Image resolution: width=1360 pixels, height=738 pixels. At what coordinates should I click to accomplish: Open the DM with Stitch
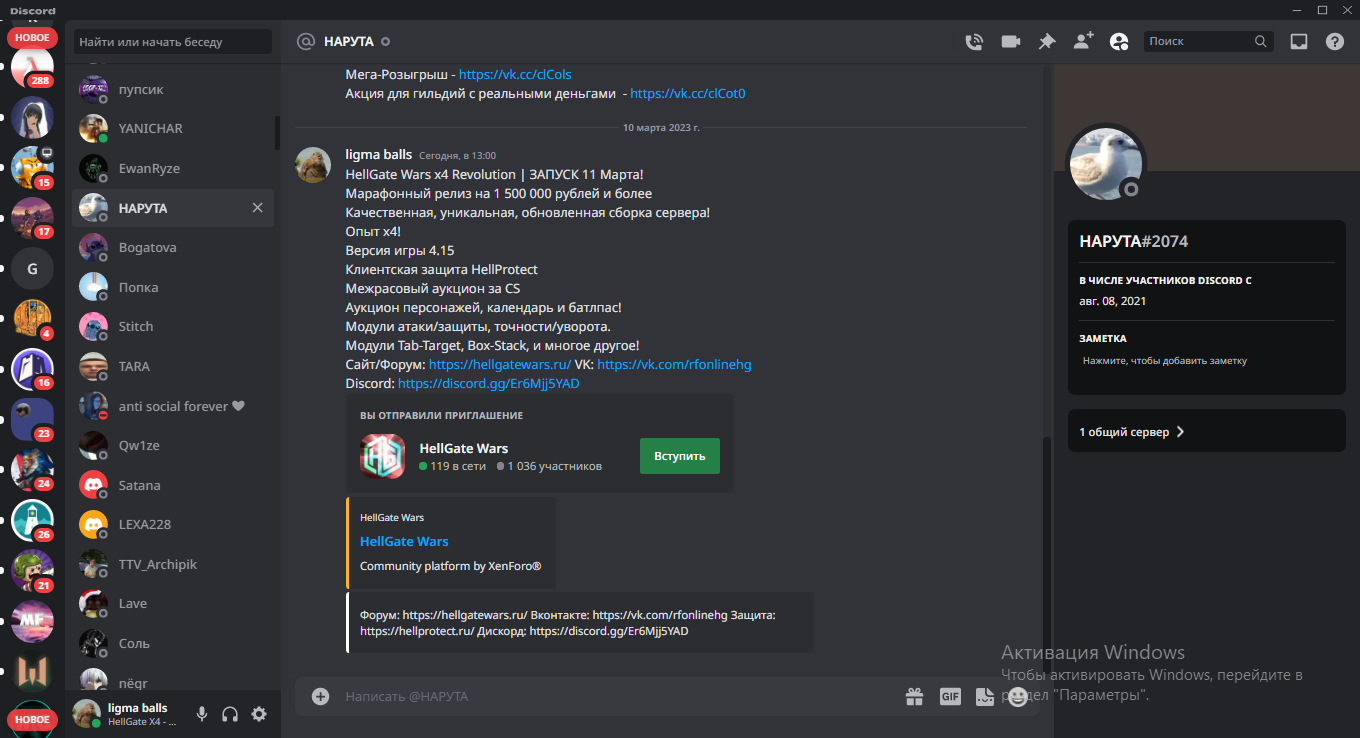pos(173,327)
